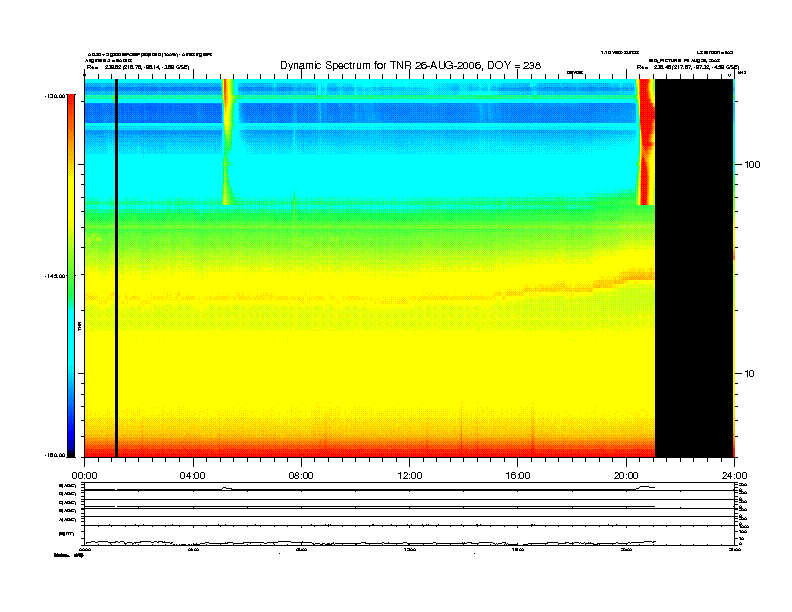Viewport: 792px width, 612px height.
Task: Click the bottom colorbar value label -160.00
Action: 55,455
